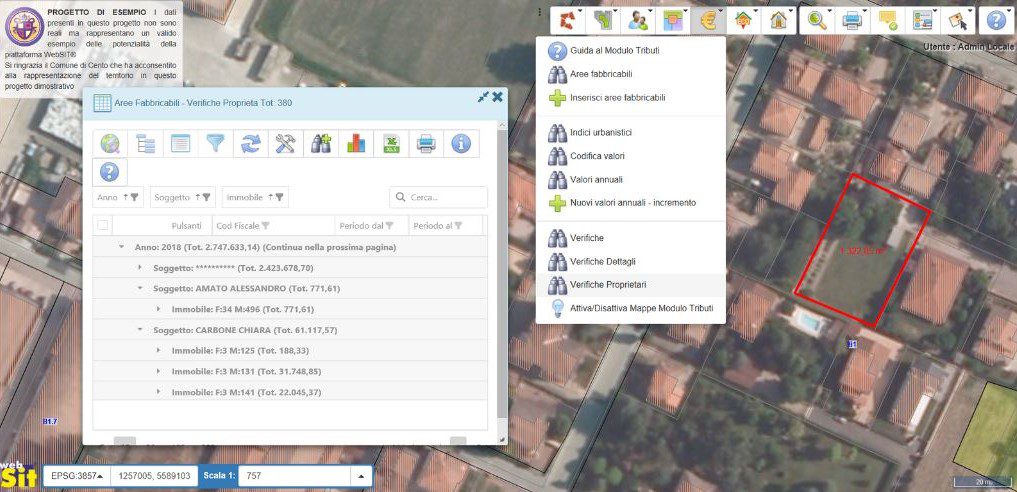Tick the select-all checkbox in grid header
Screen dimensions: 1017x492
(103, 226)
